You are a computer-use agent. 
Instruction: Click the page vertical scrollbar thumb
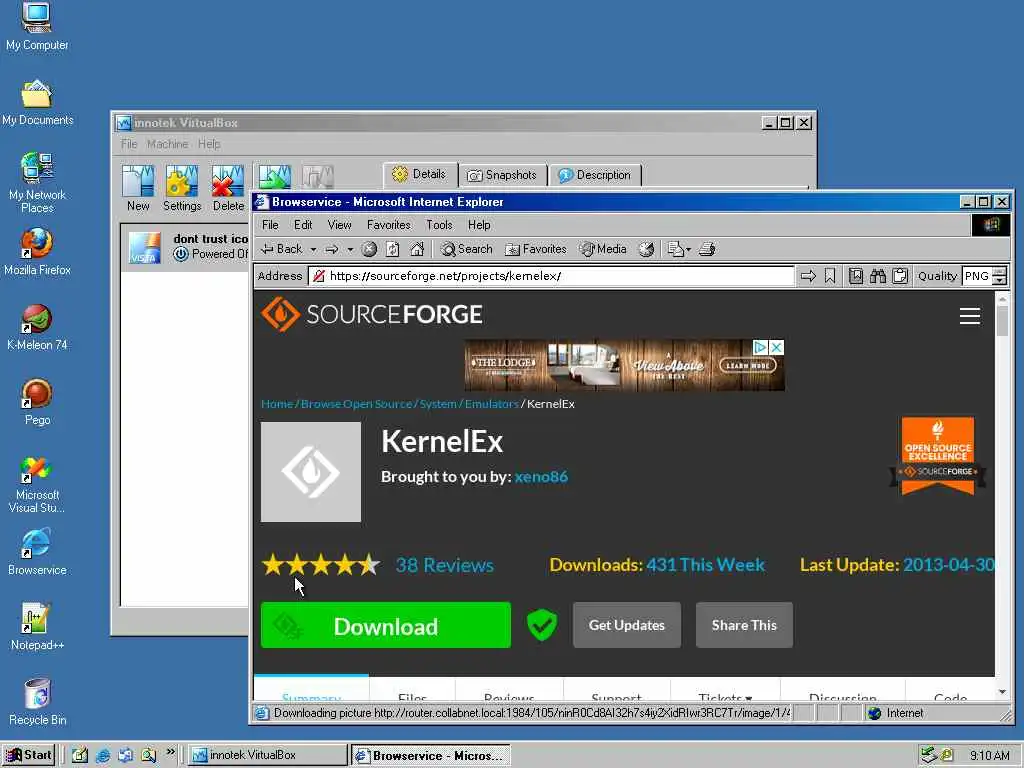(x=1002, y=321)
